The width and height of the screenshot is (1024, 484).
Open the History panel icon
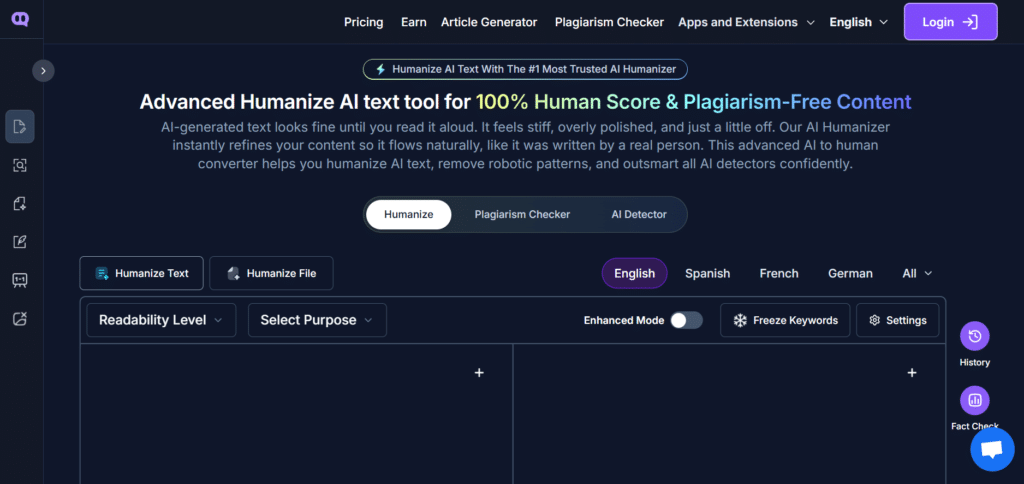(974, 336)
